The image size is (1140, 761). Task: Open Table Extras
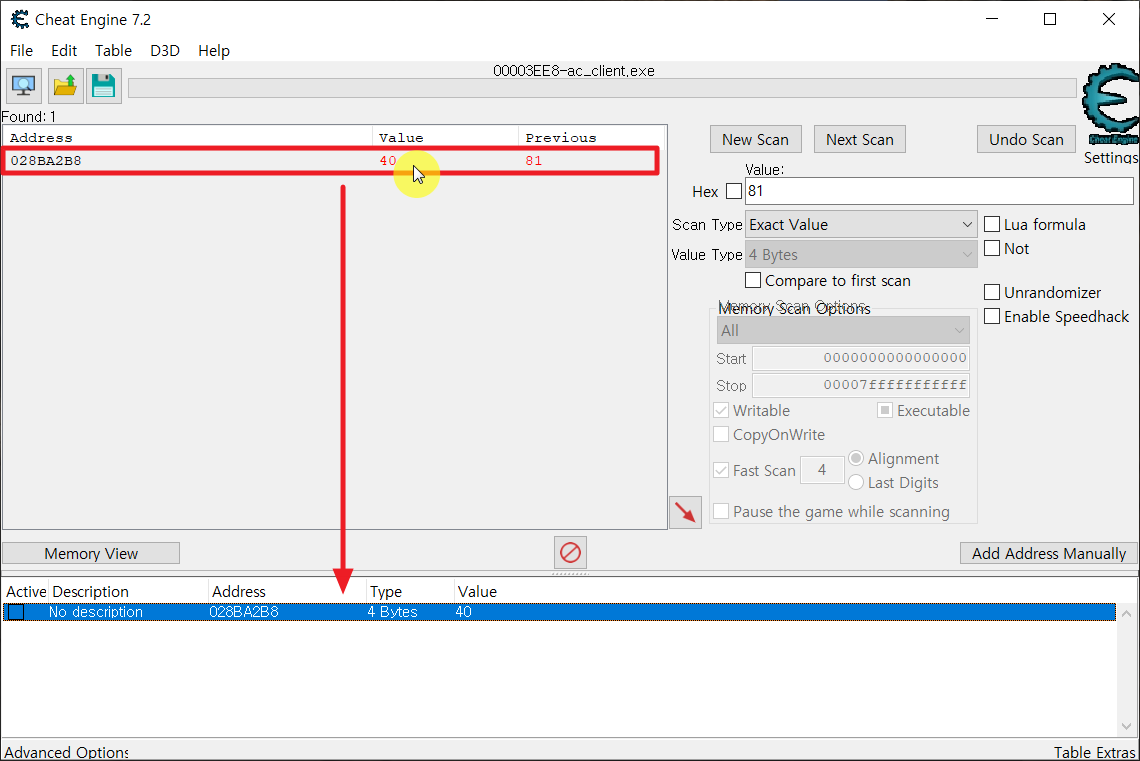coord(1095,752)
